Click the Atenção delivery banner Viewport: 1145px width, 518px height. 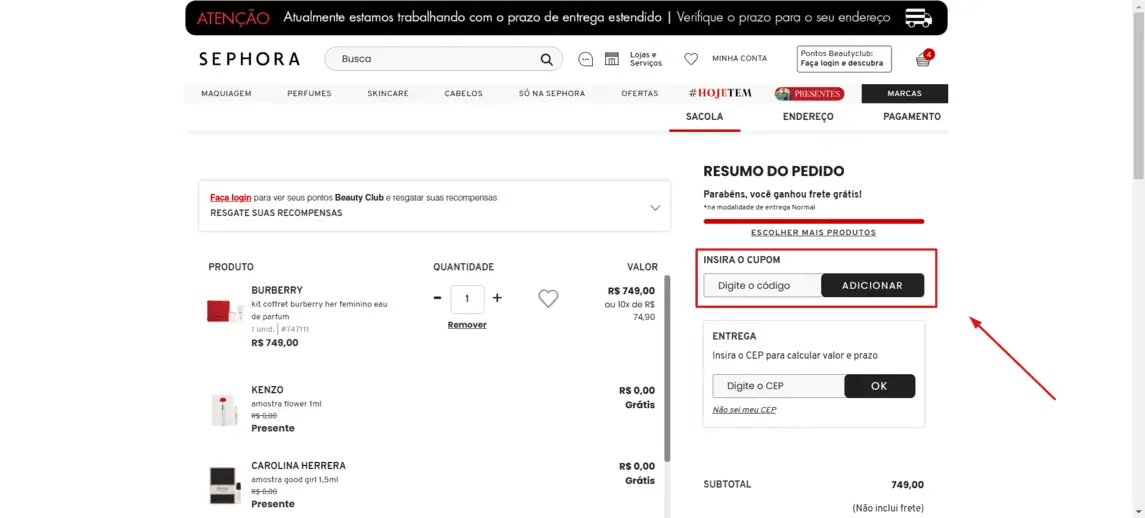[x=566, y=18]
